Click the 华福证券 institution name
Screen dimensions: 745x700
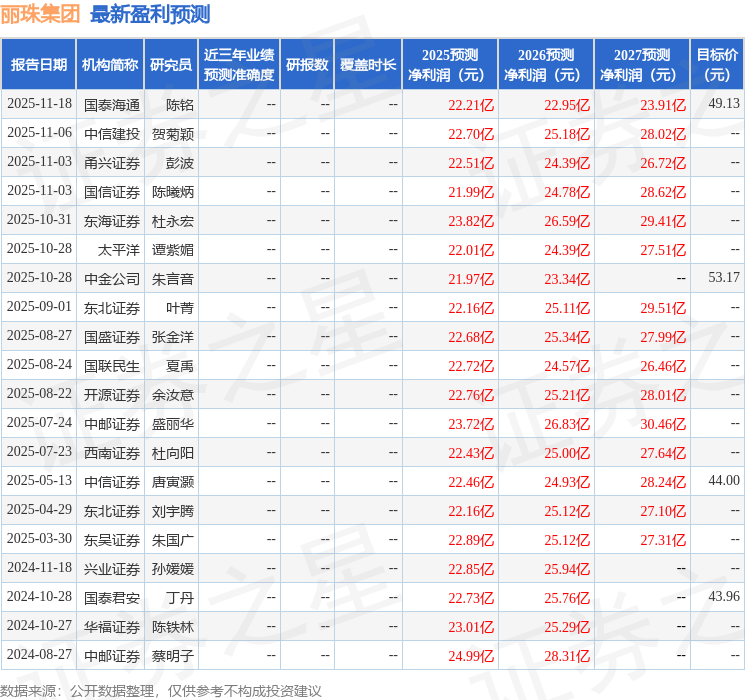coord(111,626)
